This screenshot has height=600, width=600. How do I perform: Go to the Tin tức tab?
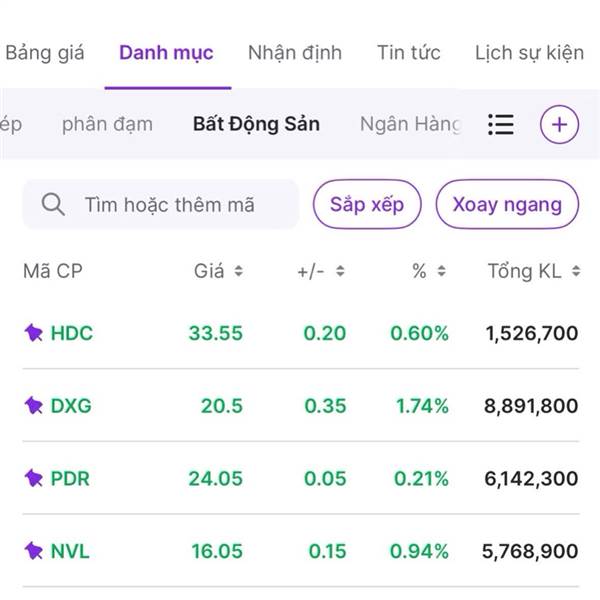[x=409, y=52]
